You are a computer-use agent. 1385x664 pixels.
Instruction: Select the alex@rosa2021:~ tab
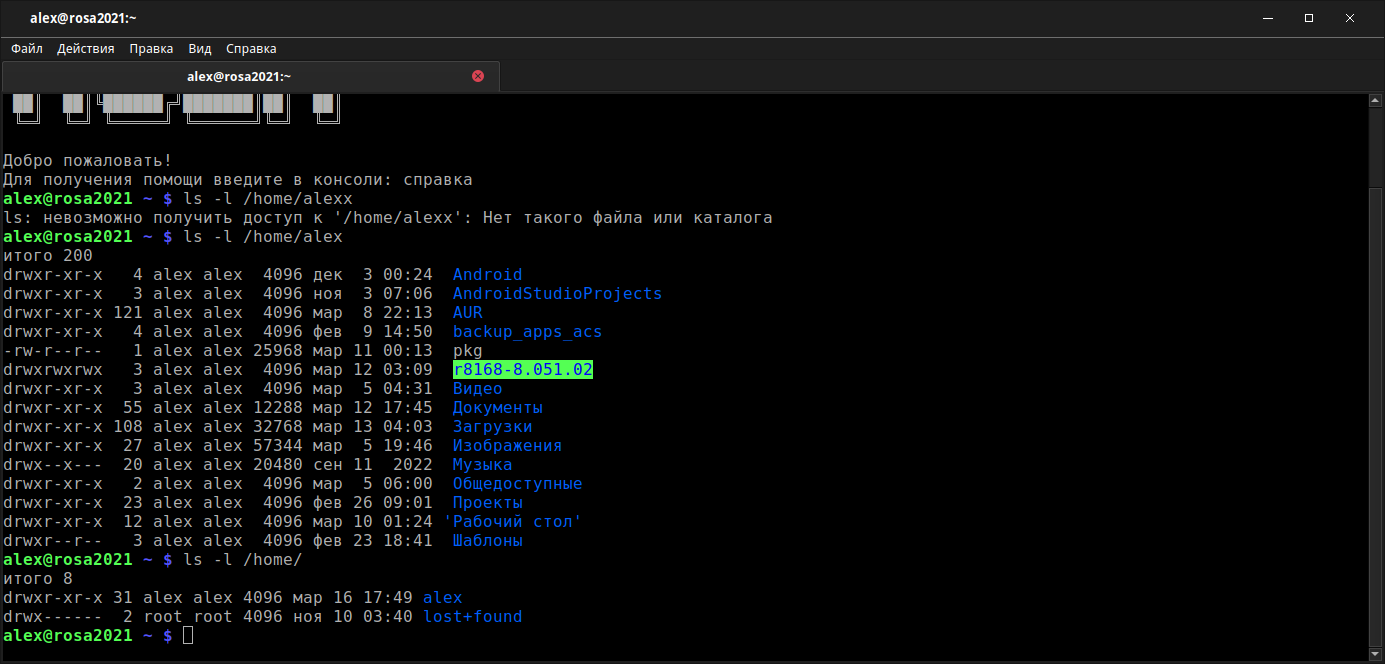click(x=250, y=76)
